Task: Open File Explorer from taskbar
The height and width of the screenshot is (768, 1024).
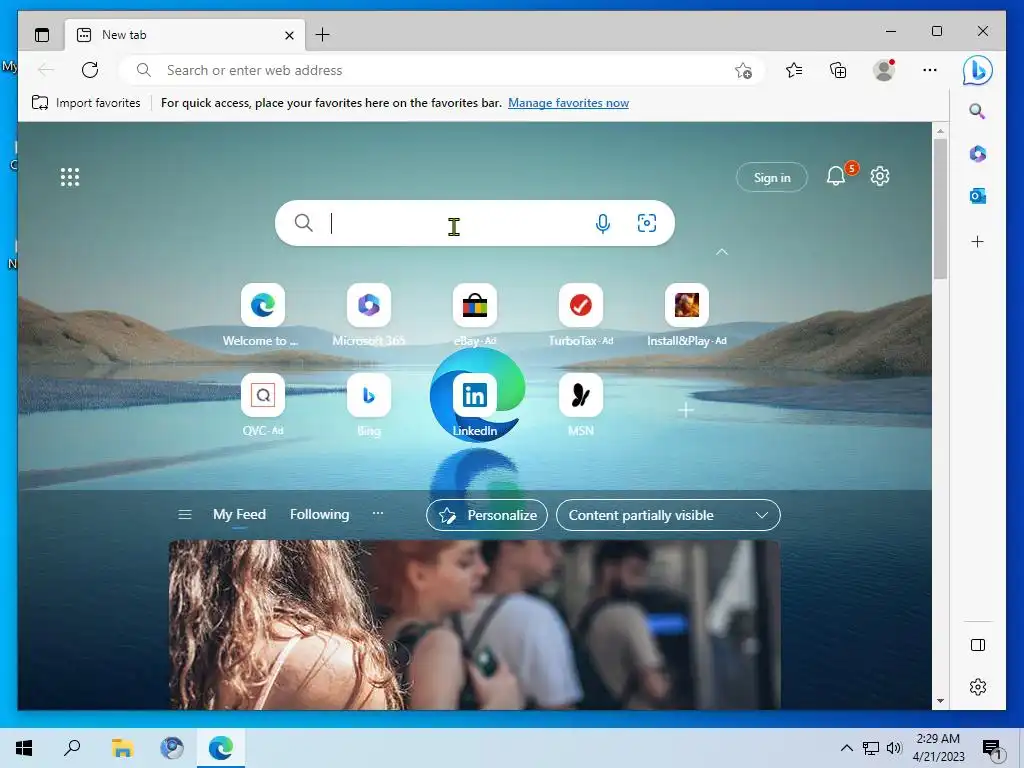Action: (122, 748)
